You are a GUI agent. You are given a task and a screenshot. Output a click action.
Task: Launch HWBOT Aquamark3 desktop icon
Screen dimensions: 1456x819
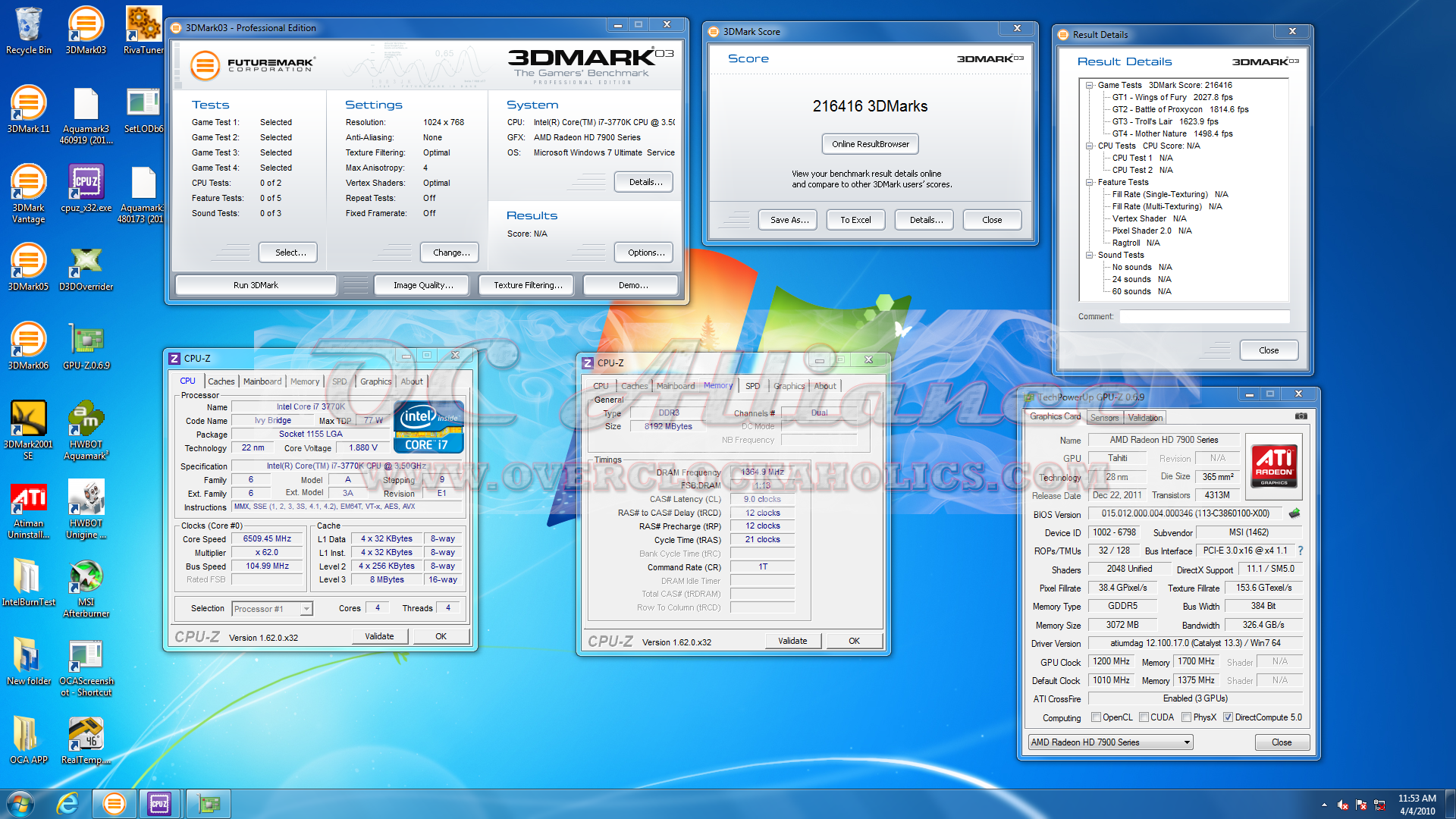[86, 430]
